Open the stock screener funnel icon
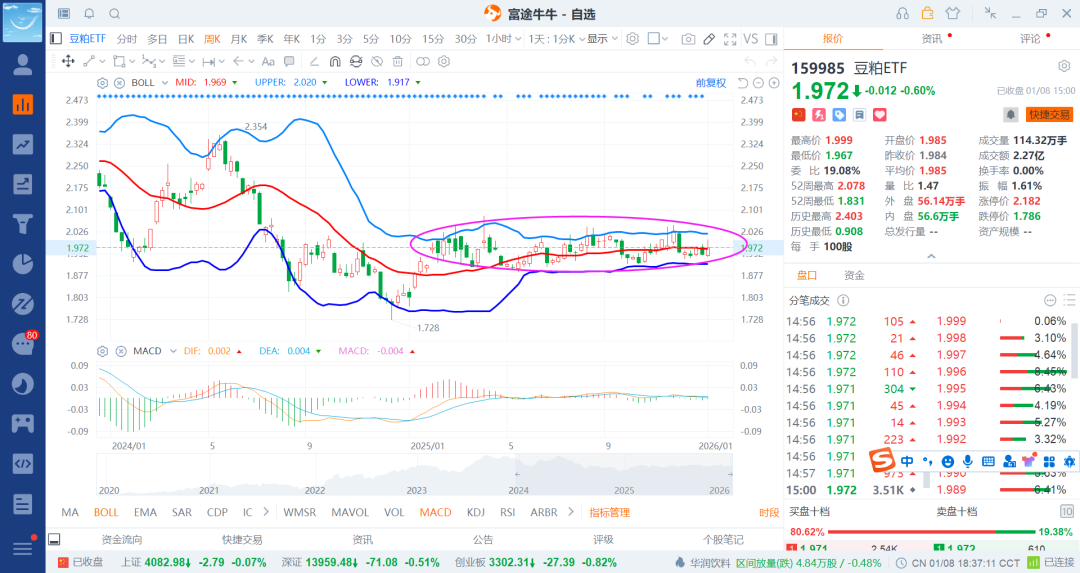 pyautogui.click(x=23, y=224)
